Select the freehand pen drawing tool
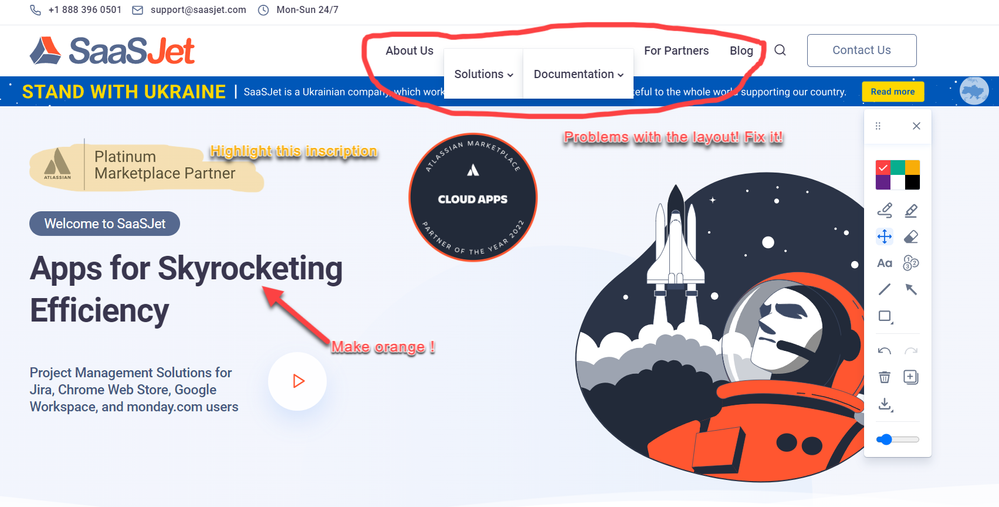999x507 pixels. 884,210
